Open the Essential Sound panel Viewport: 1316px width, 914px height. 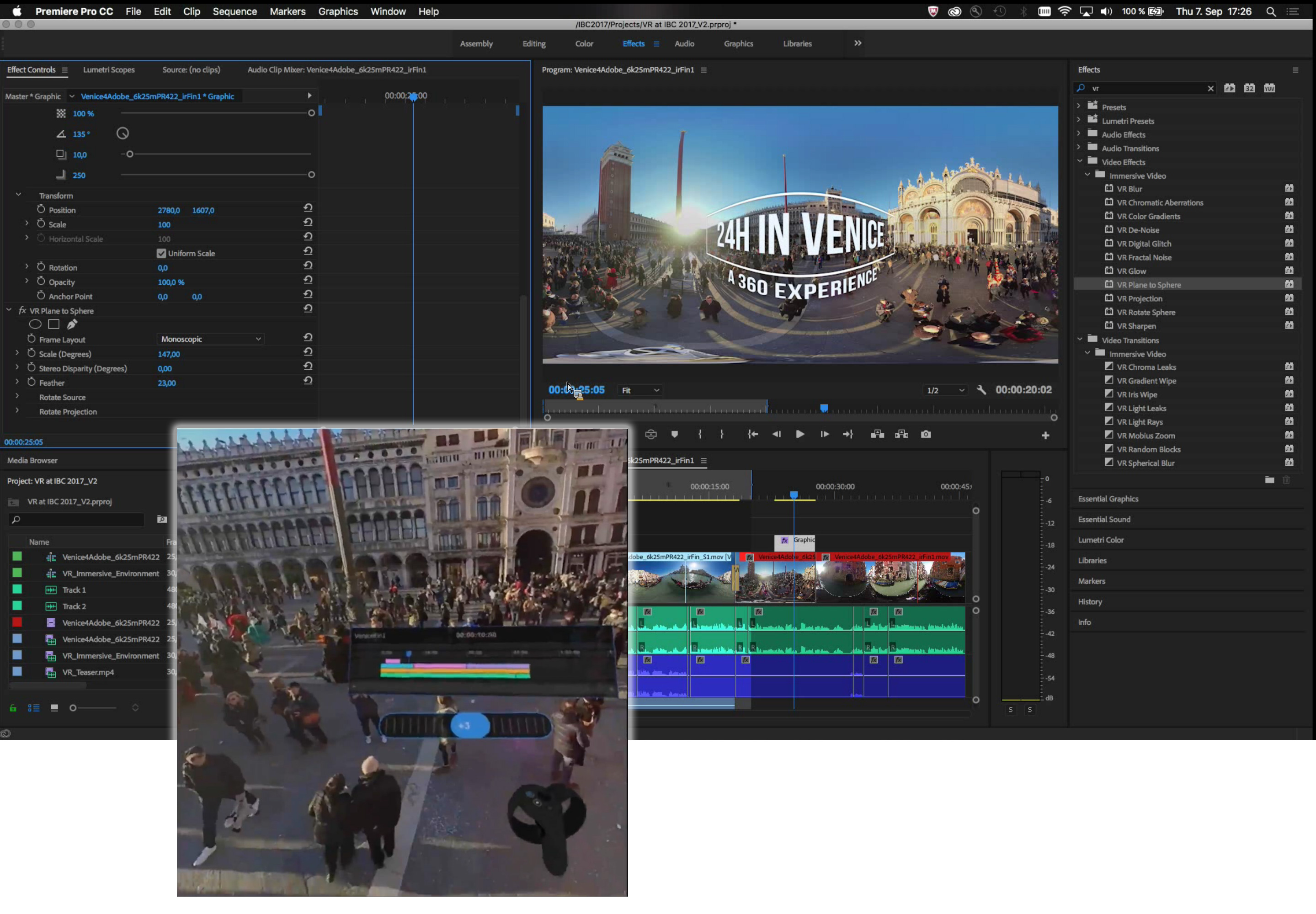click(x=1104, y=520)
